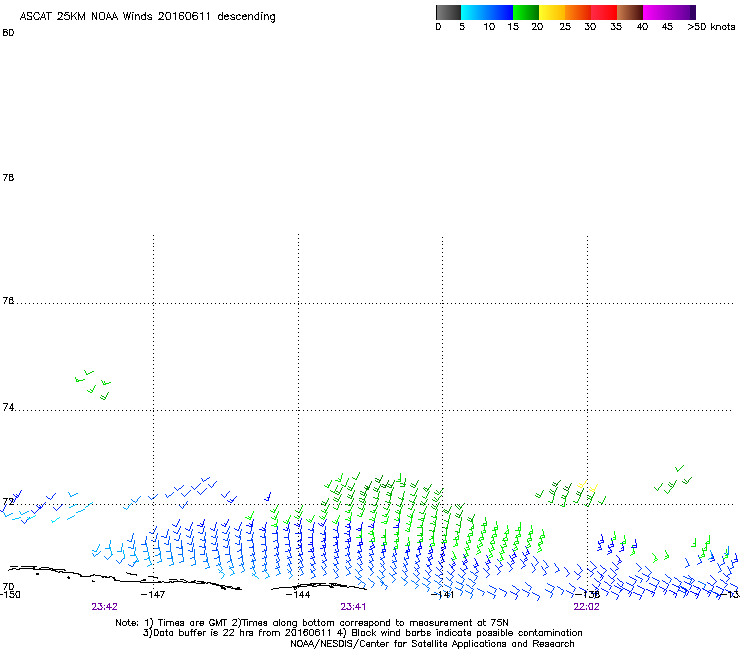This screenshot has width=740, height=650.
Task: Click the 22:02 swath time label
Action: click(x=586, y=607)
